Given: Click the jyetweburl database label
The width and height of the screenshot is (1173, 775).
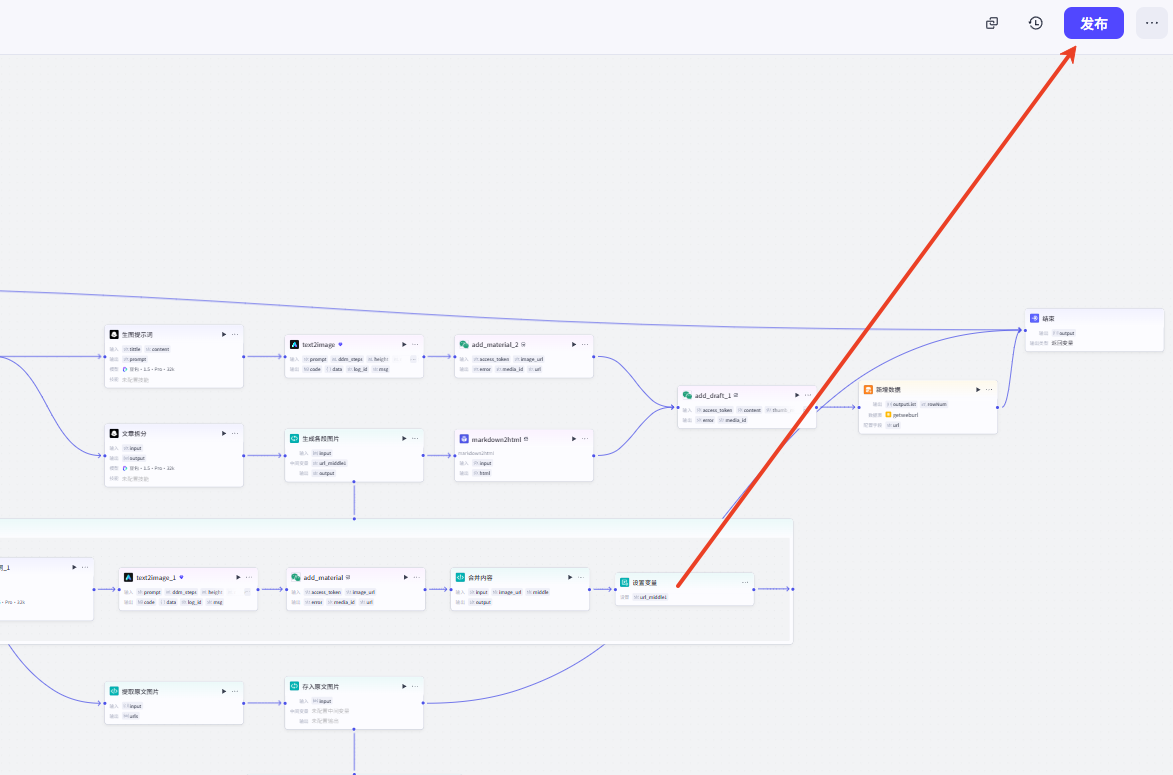Looking at the screenshot, I should [x=905, y=414].
